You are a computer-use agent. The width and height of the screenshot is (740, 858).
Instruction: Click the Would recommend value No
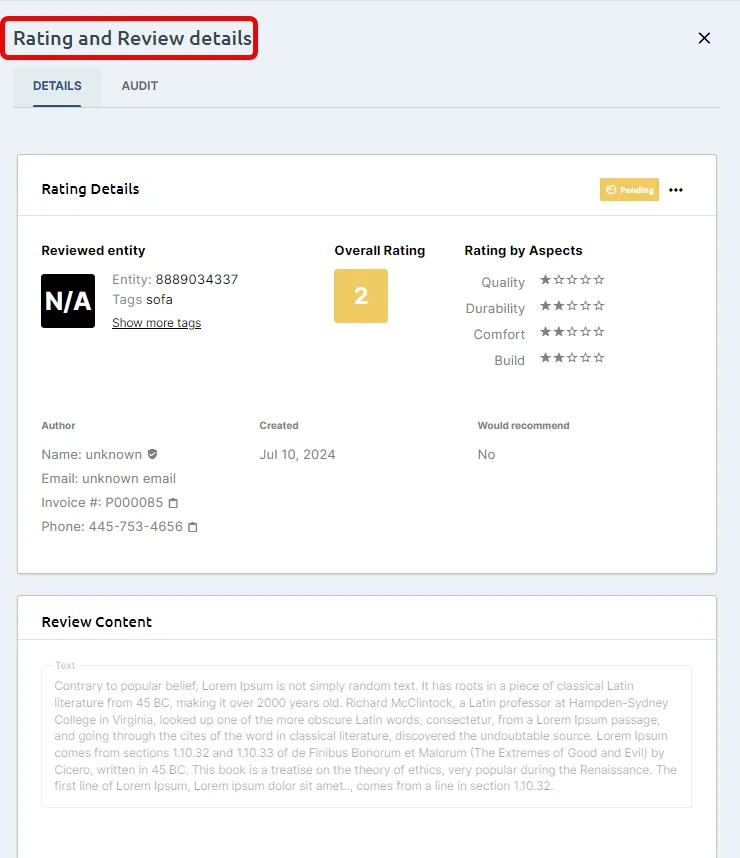pos(486,455)
